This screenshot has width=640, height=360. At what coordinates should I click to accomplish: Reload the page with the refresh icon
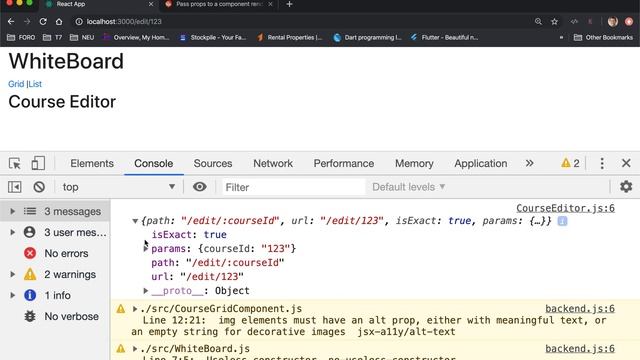click(43, 21)
